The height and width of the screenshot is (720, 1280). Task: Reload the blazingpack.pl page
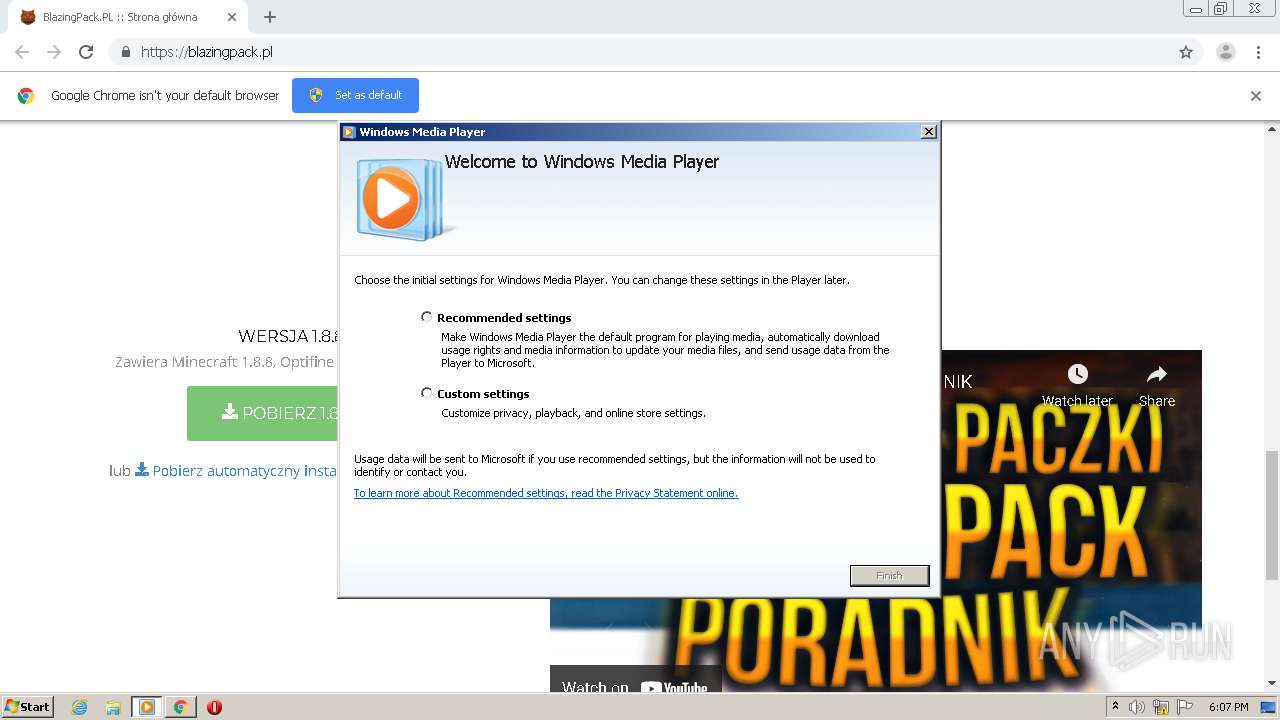click(86, 52)
